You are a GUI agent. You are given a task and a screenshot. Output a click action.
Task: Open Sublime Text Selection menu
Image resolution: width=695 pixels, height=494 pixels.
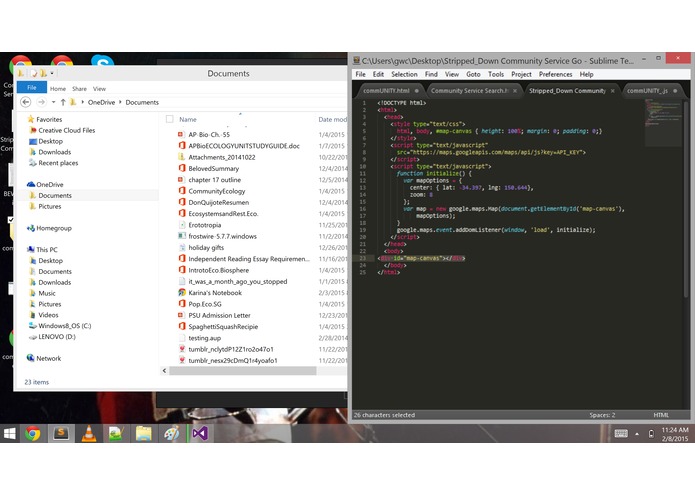coord(404,74)
